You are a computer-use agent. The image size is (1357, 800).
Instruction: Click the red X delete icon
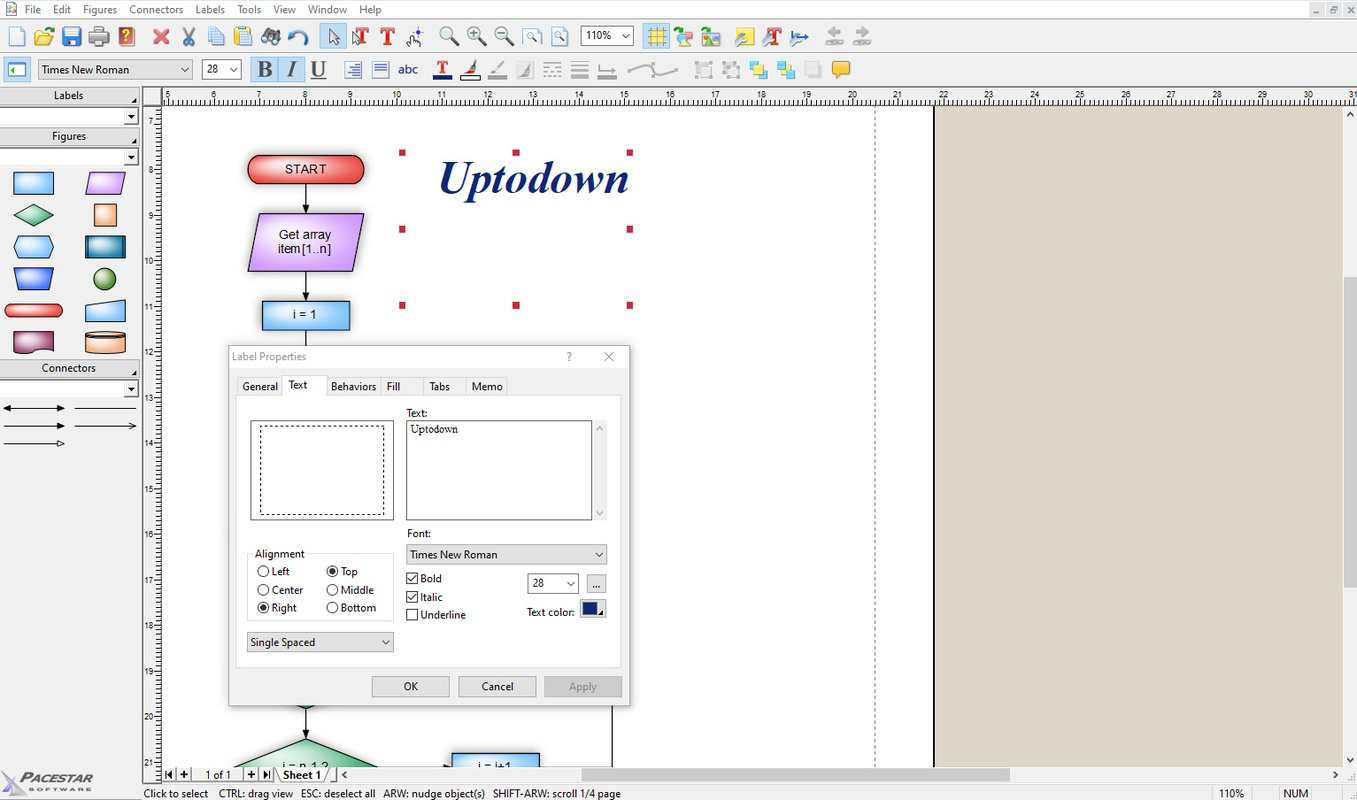point(161,37)
